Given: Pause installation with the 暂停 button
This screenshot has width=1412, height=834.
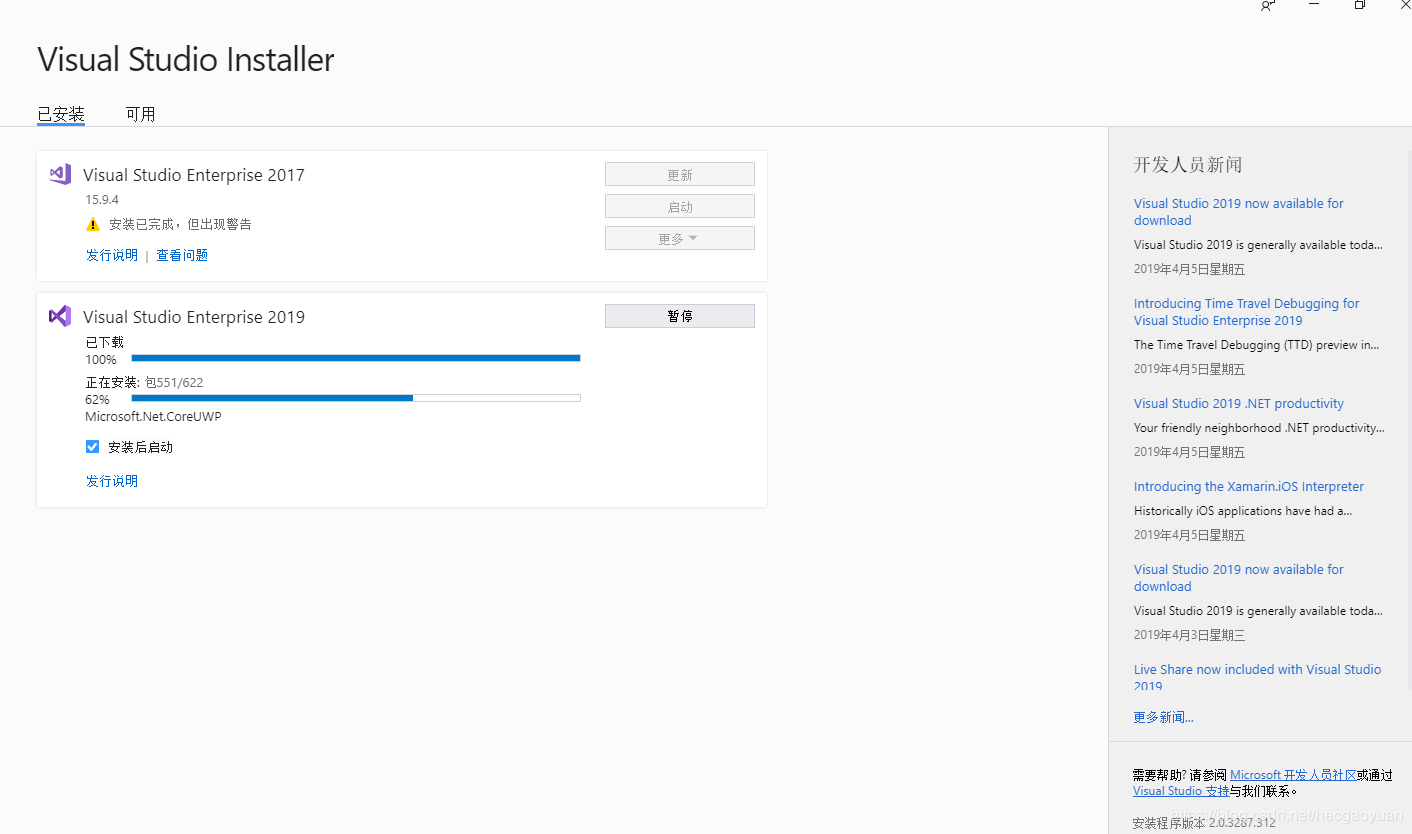Looking at the screenshot, I should [680, 316].
